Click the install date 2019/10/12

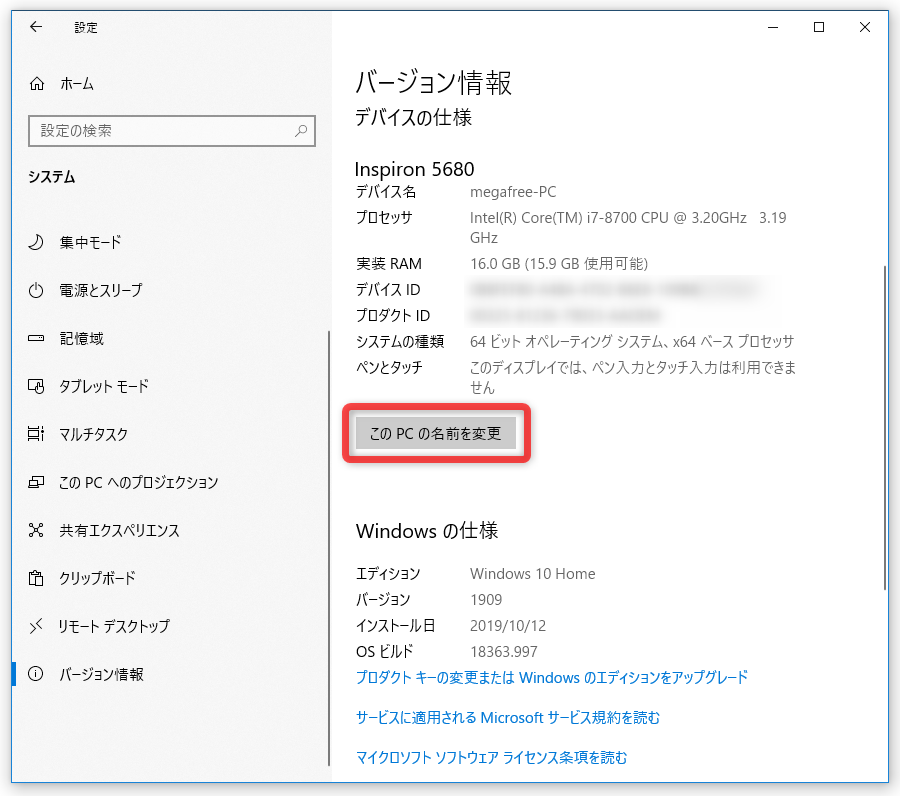[x=508, y=626]
